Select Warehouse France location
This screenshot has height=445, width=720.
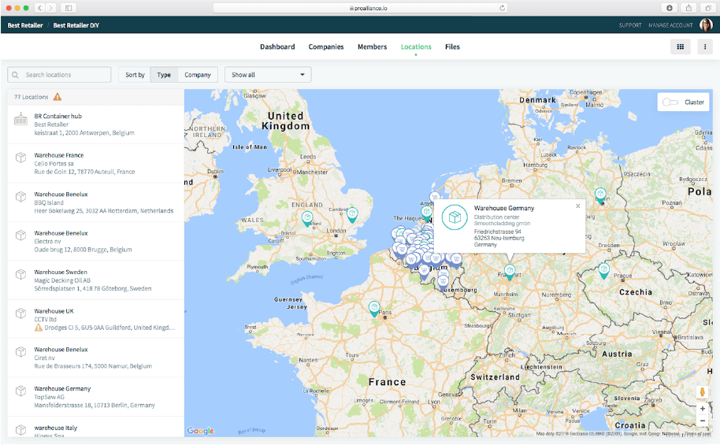click(x=96, y=163)
